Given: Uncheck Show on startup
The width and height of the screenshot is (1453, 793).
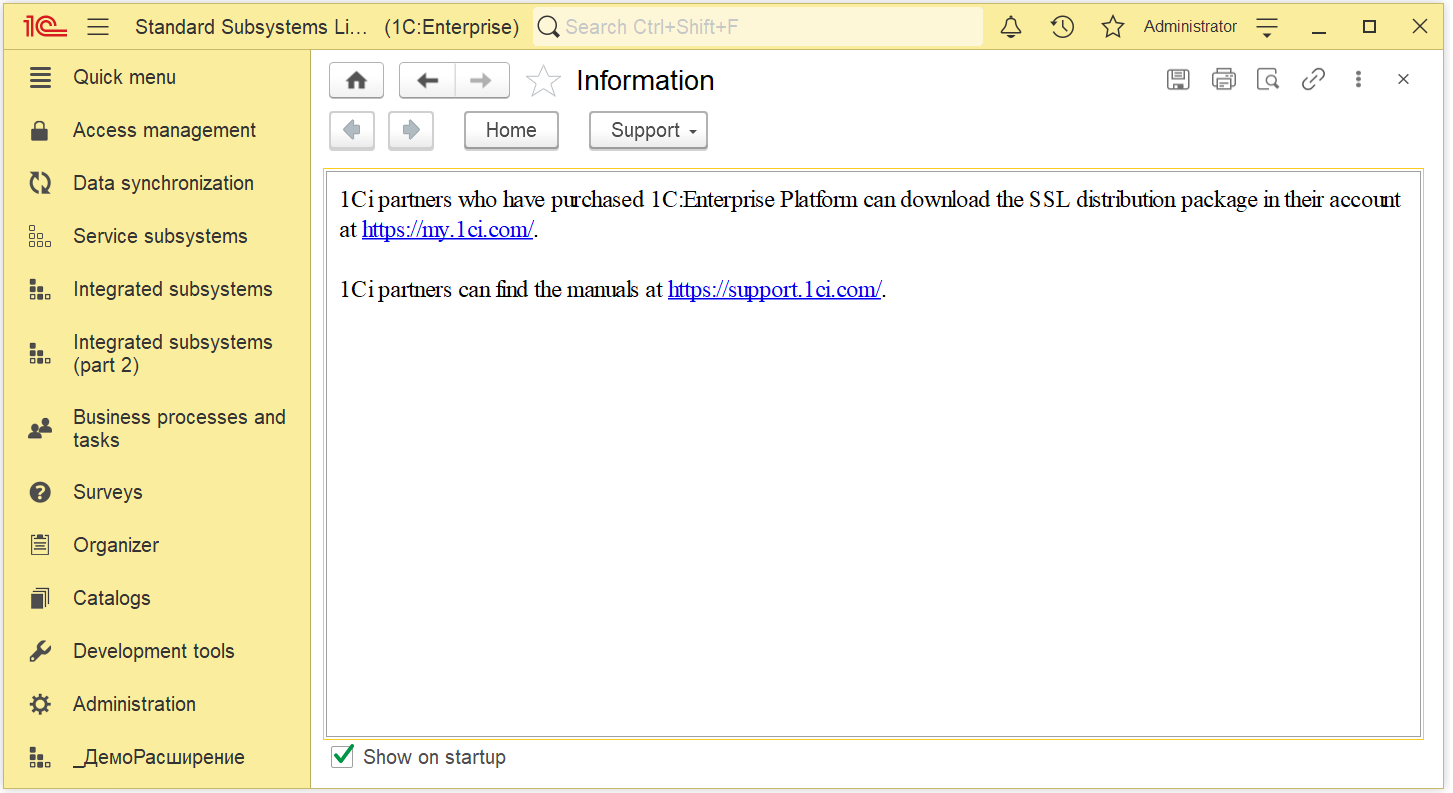Looking at the screenshot, I should [342, 756].
